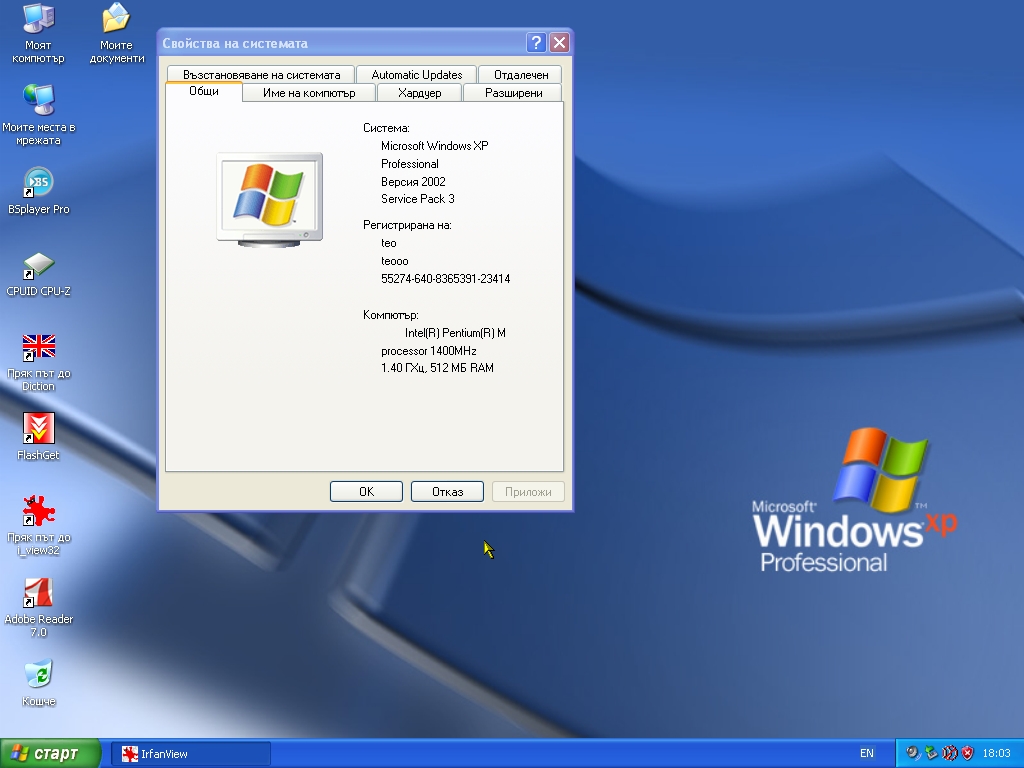Select the Diction shortcut with British flag
Screen dimensions: 1024x768
click(39, 362)
